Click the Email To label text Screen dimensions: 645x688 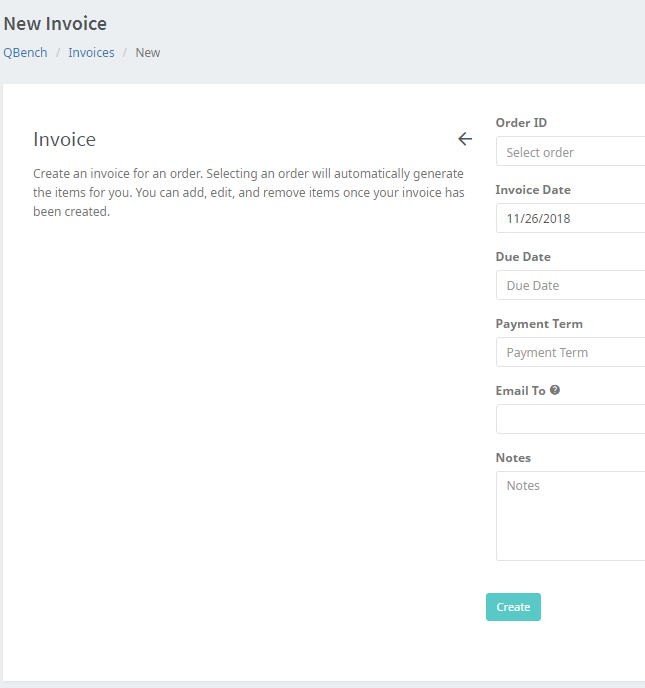(x=520, y=391)
